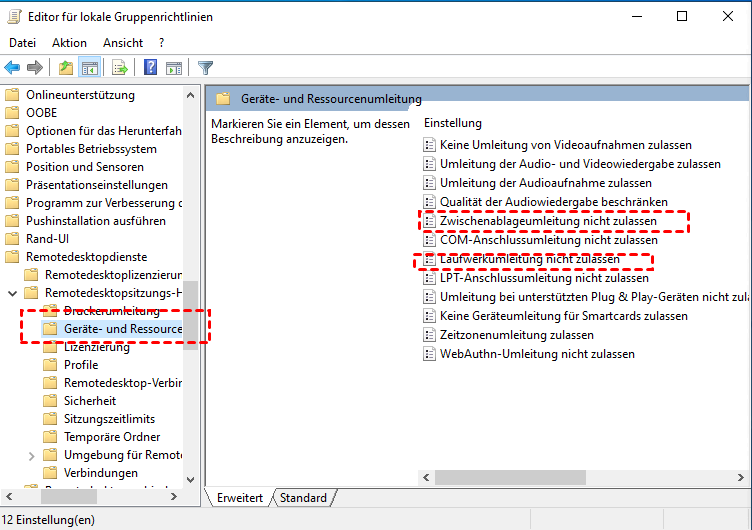Click the Back arrow toolbar icon

(x=12, y=68)
